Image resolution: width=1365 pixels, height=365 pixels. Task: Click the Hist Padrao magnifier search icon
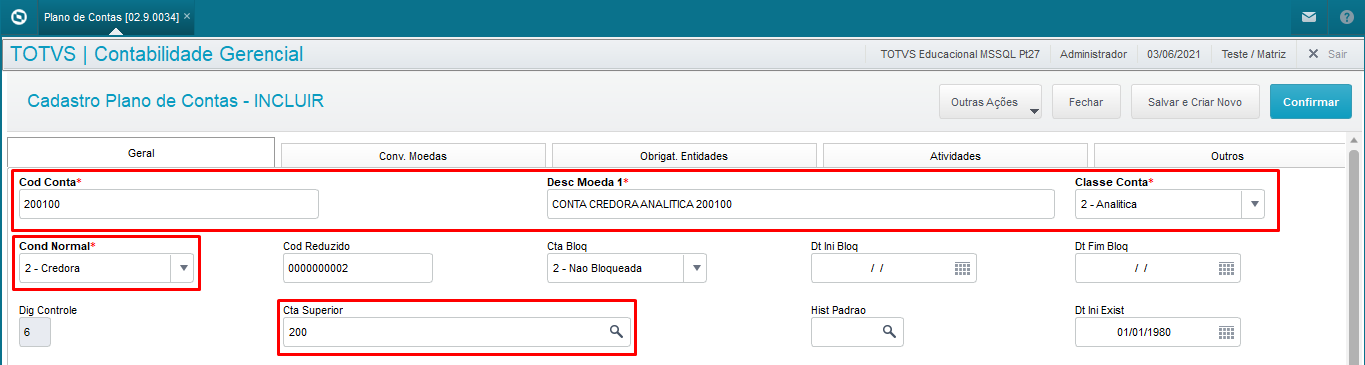click(889, 332)
